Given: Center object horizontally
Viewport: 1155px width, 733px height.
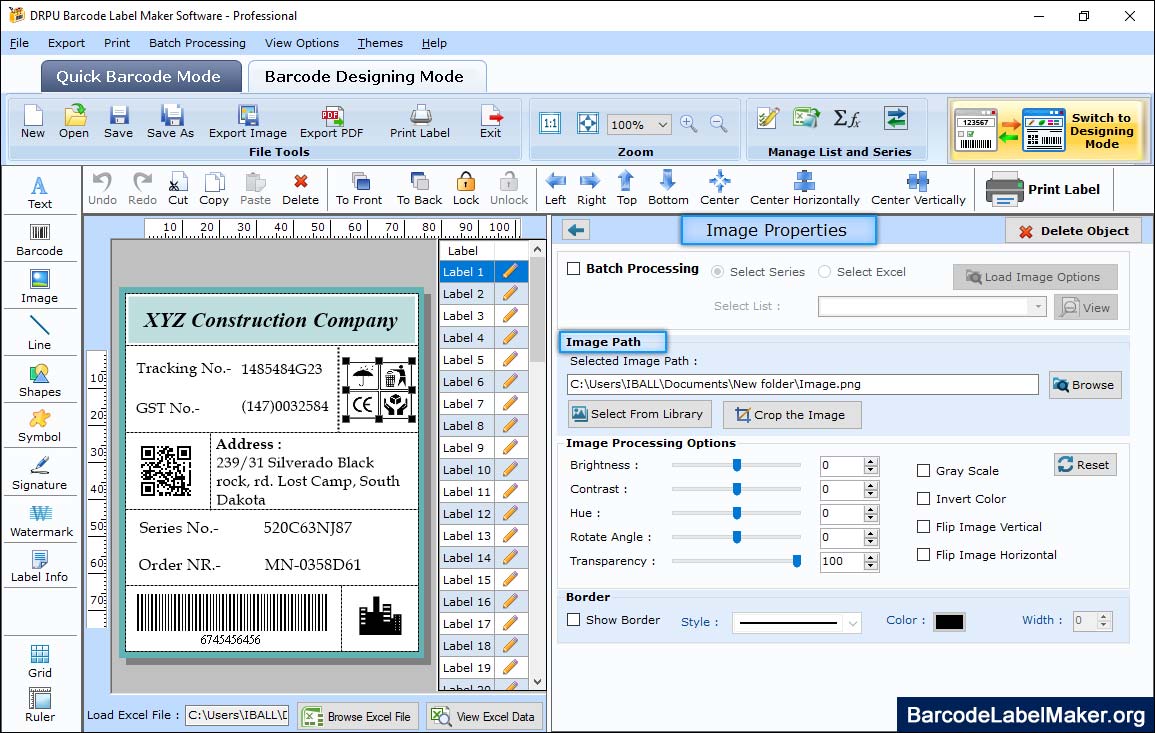Looking at the screenshot, I should click(804, 189).
